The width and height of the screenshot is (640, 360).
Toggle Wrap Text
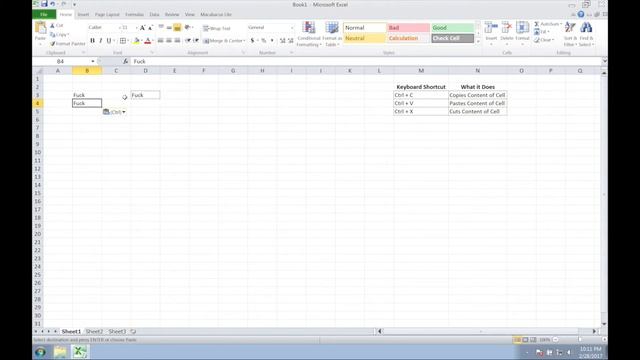(x=217, y=28)
